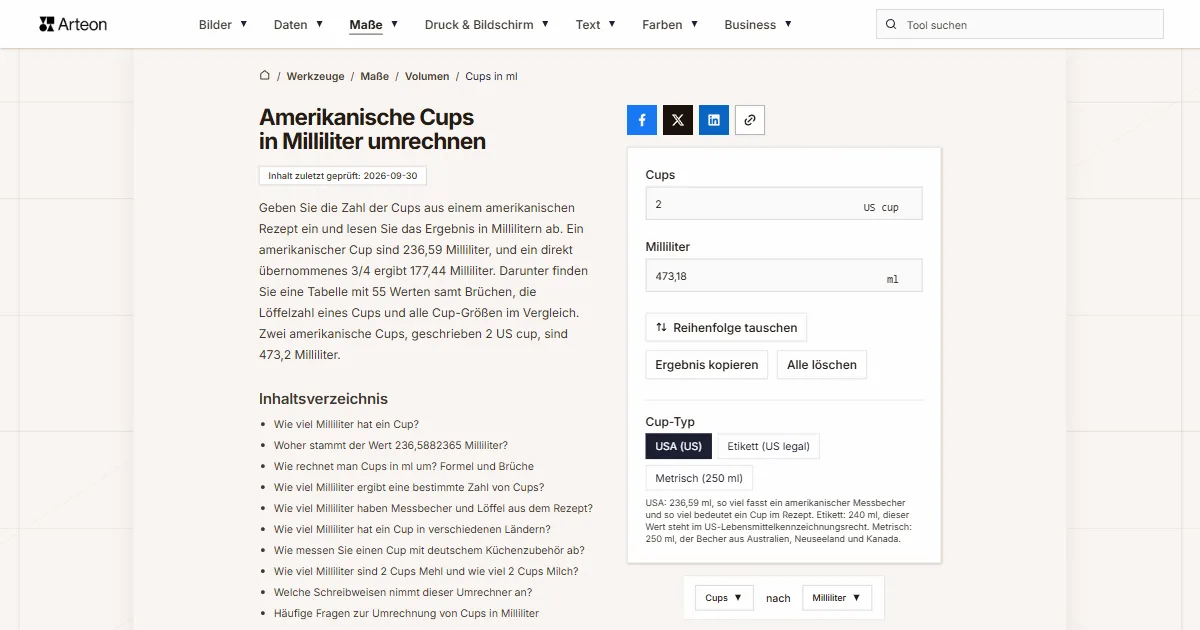Focus the Tool suchen search field
Image resolution: width=1200 pixels, height=630 pixels.
pos(1020,25)
